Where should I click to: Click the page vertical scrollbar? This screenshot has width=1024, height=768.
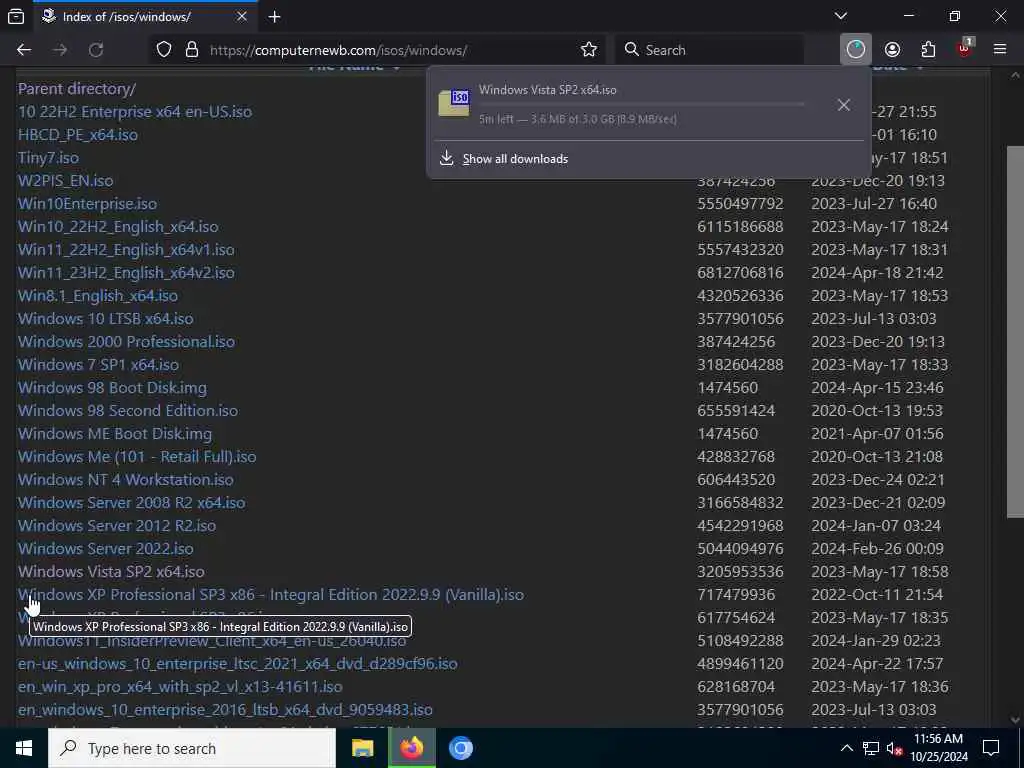click(1015, 330)
